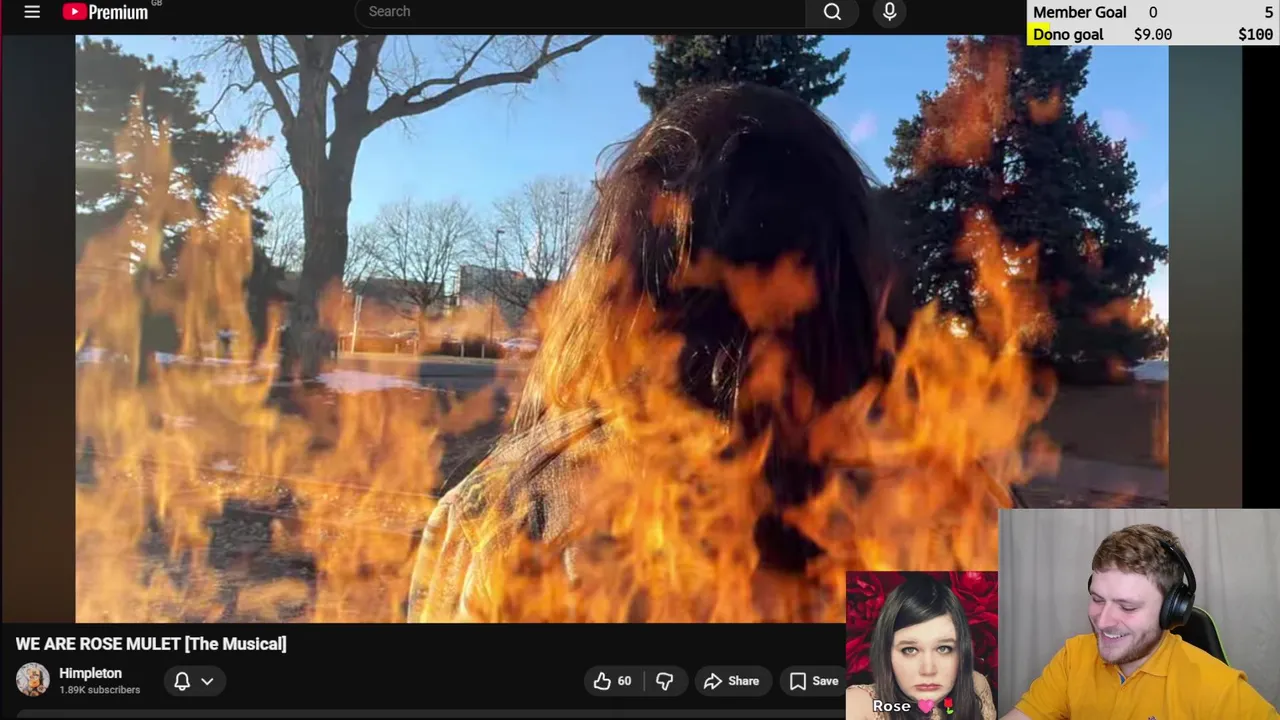Dislike the video with thumbs down
The image size is (1280, 720).
[x=664, y=681]
